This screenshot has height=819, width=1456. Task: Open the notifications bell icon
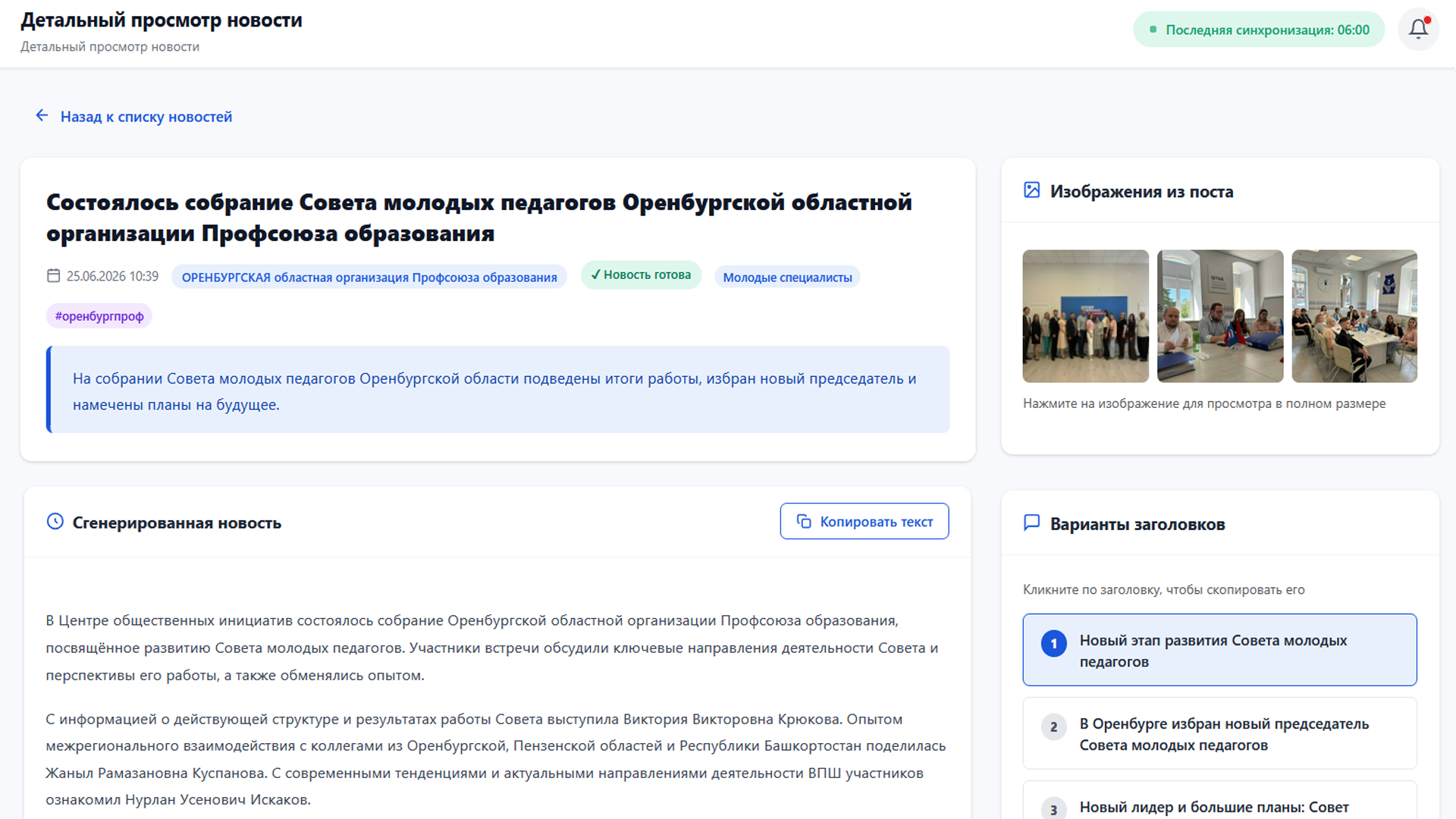coord(1418,30)
